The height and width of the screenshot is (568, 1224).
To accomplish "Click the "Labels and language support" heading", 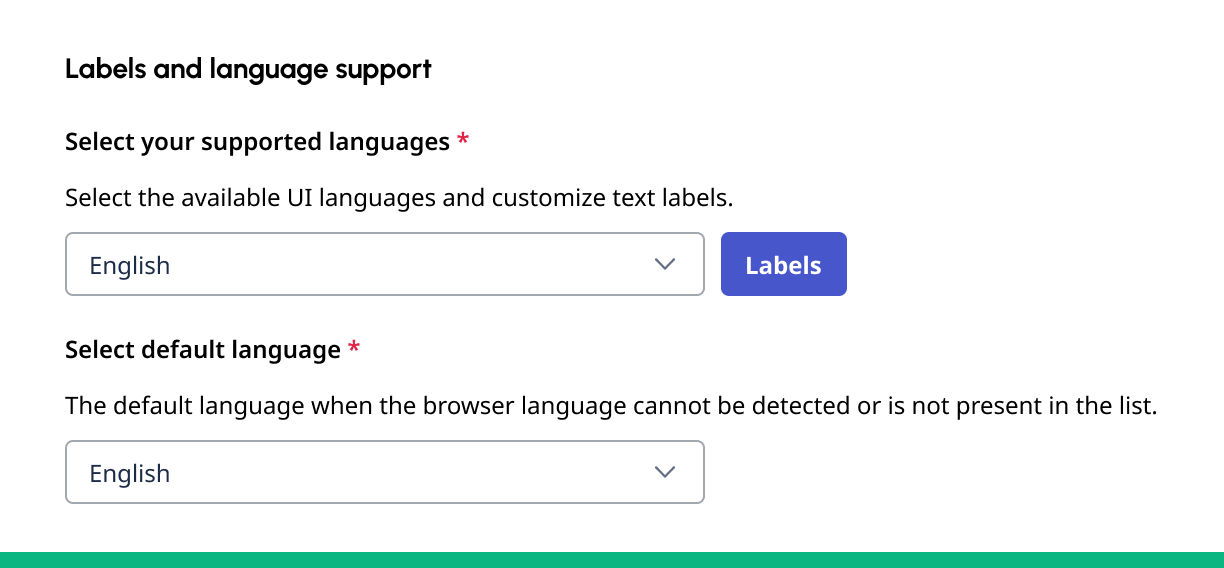I will pyautogui.click(x=248, y=70).
